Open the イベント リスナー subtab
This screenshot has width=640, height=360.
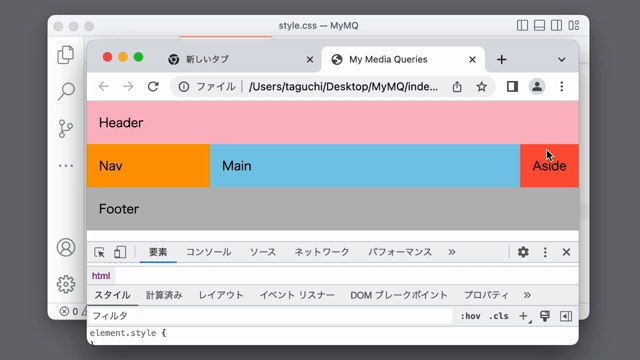[x=297, y=295]
